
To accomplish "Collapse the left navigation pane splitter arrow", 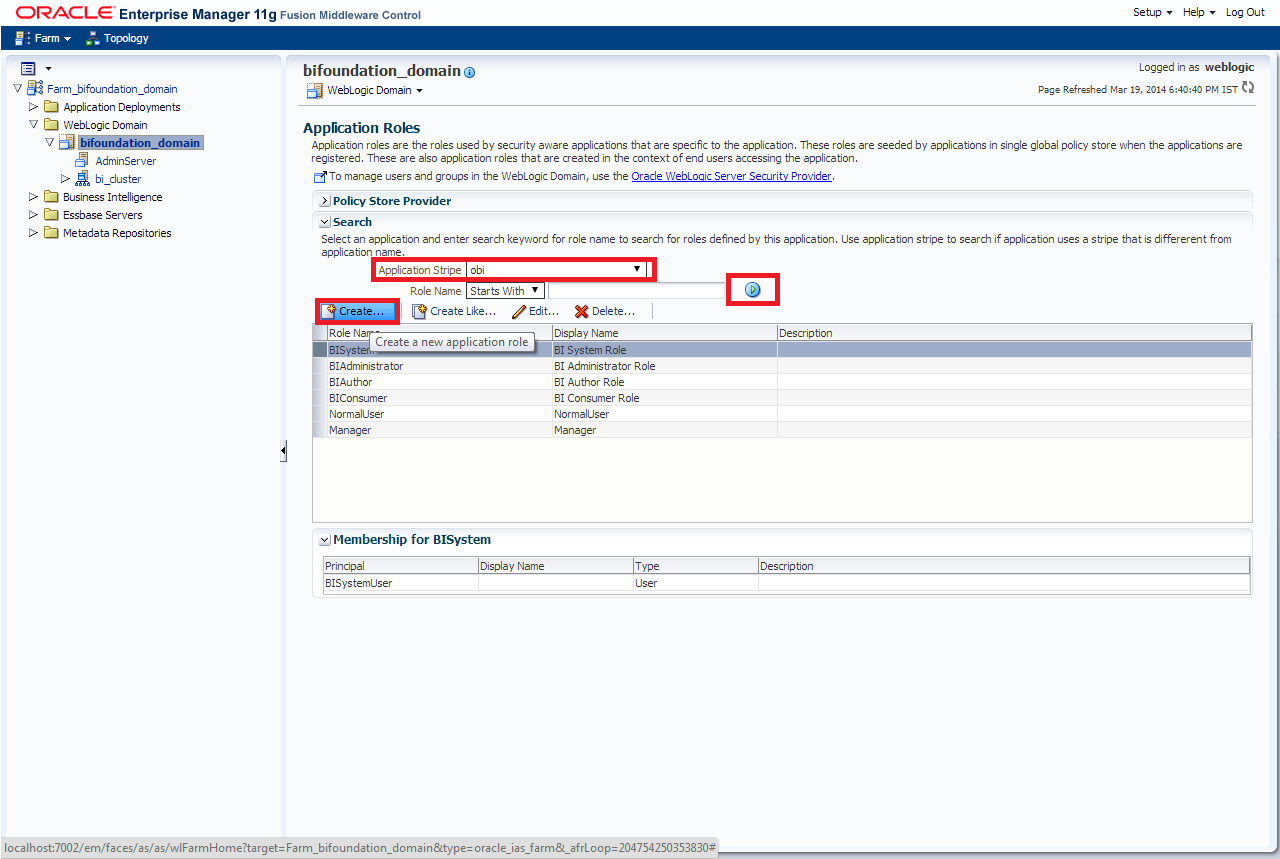I will pyautogui.click(x=283, y=451).
